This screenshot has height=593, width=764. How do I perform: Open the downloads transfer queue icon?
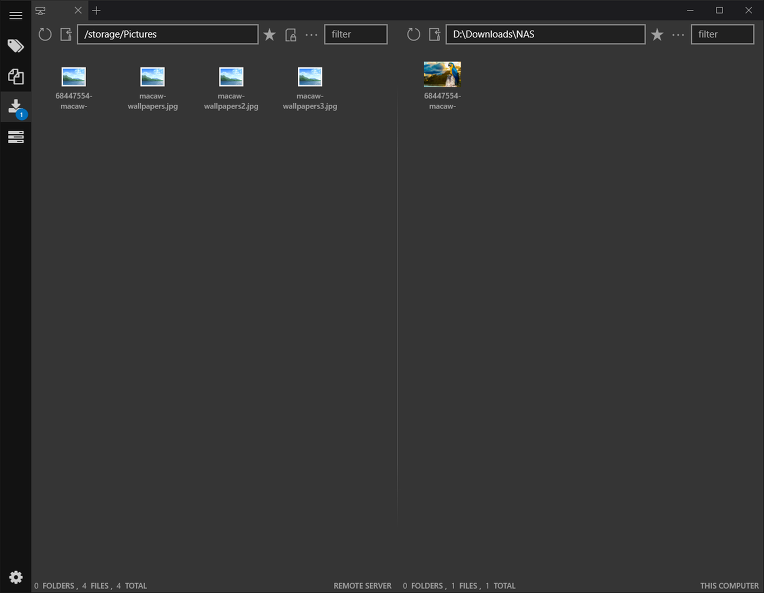[16, 107]
